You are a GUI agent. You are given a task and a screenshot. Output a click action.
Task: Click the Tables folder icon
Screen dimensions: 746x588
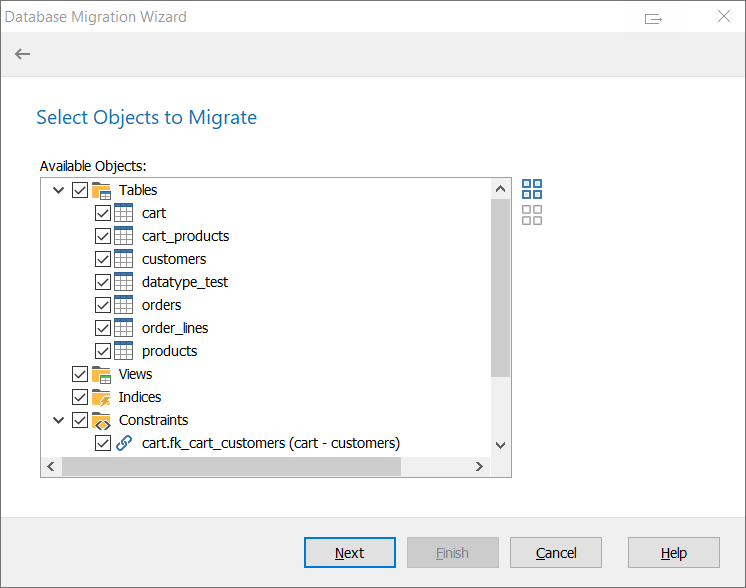coord(101,190)
